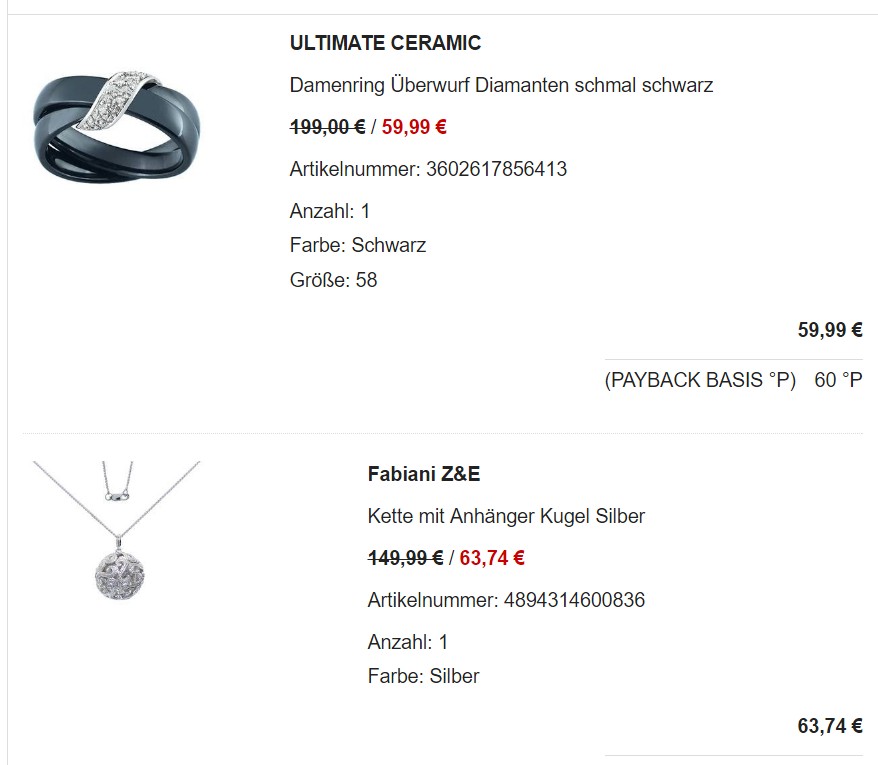Open the Kette mit Anhänger Kugel Silber title
This screenshot has height=765, width=878.
point(506,516)
